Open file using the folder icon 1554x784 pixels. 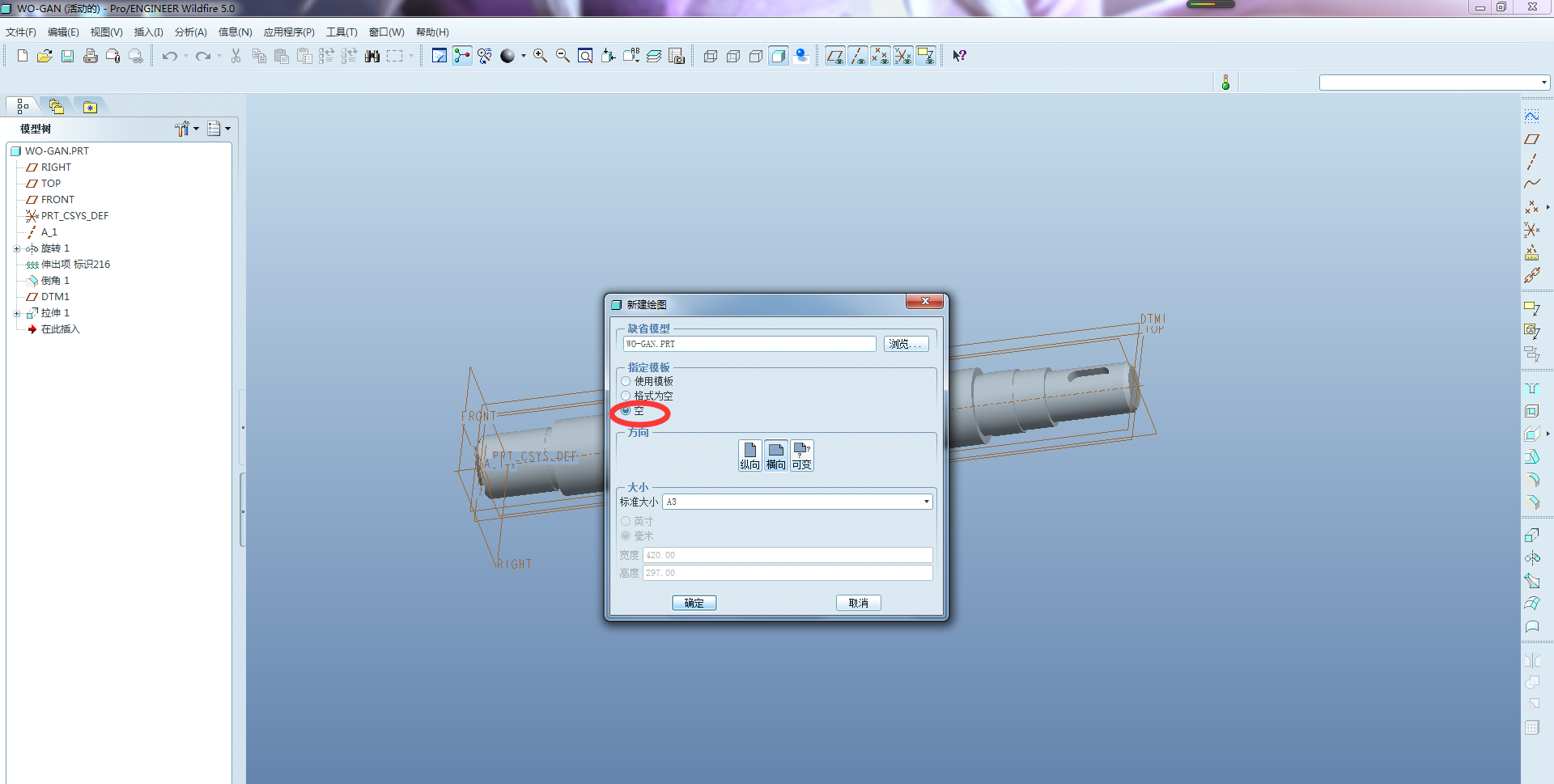45,56
